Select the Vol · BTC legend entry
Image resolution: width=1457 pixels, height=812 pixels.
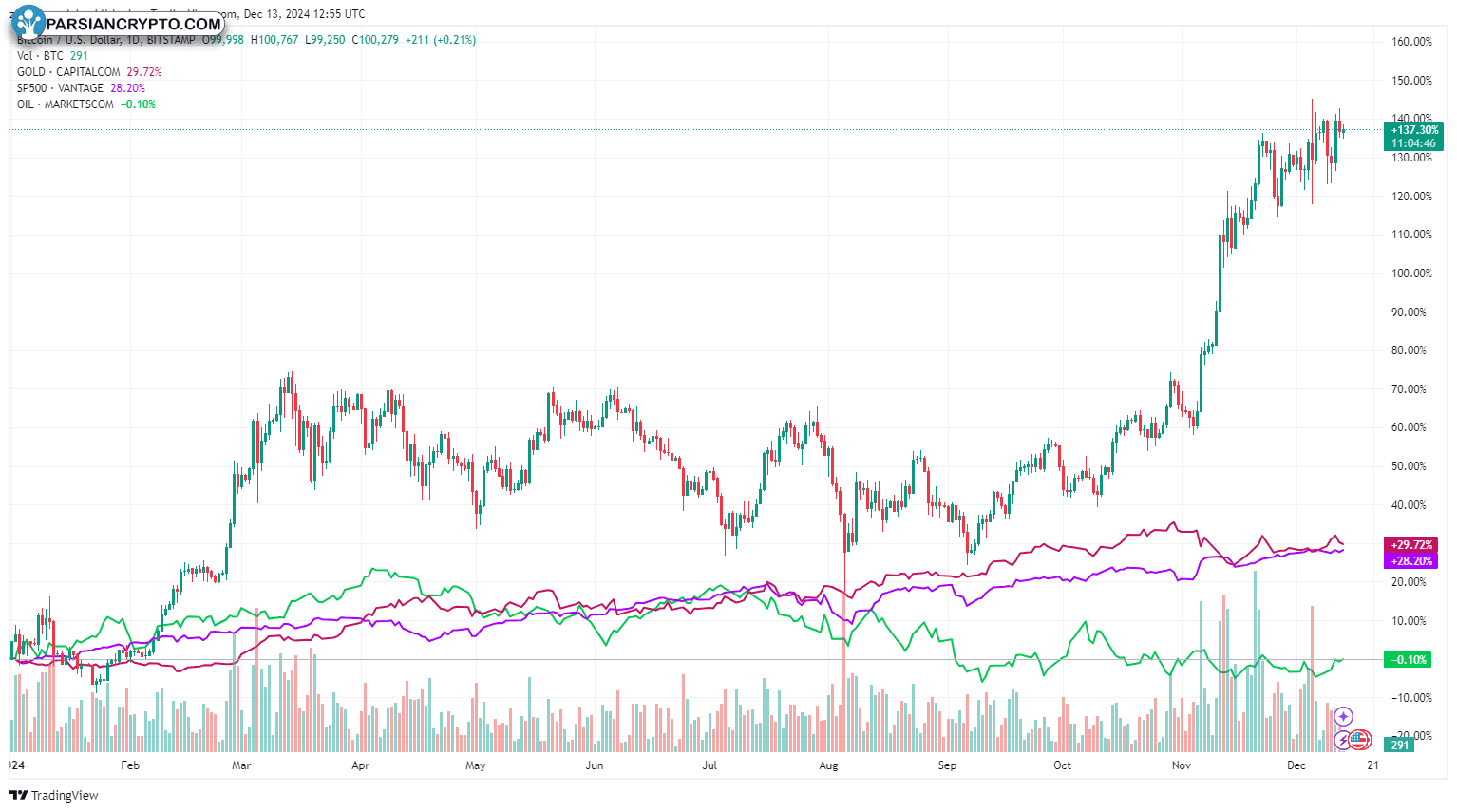(x=40, y=56)
